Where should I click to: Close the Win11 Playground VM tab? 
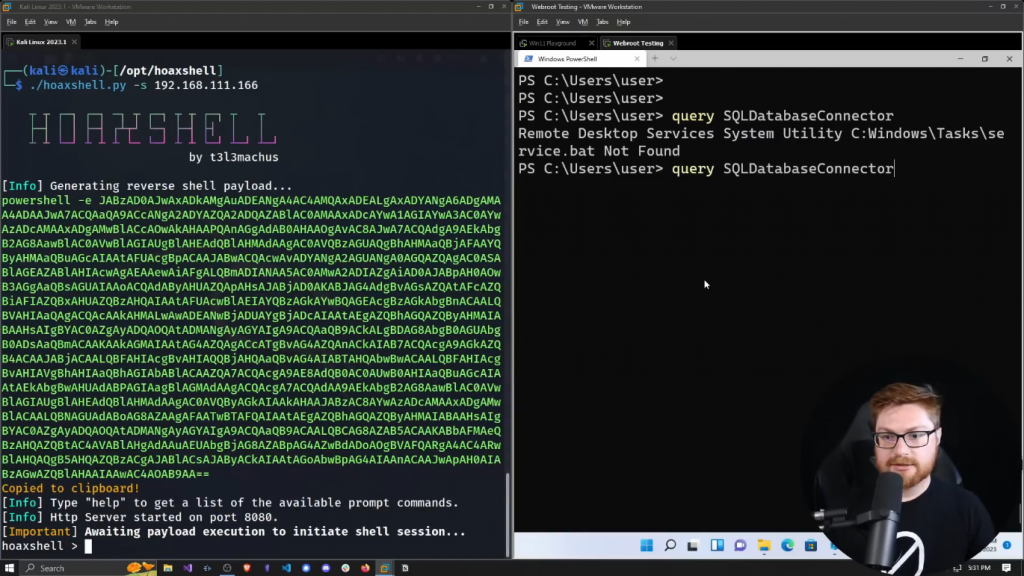[592, 43]
